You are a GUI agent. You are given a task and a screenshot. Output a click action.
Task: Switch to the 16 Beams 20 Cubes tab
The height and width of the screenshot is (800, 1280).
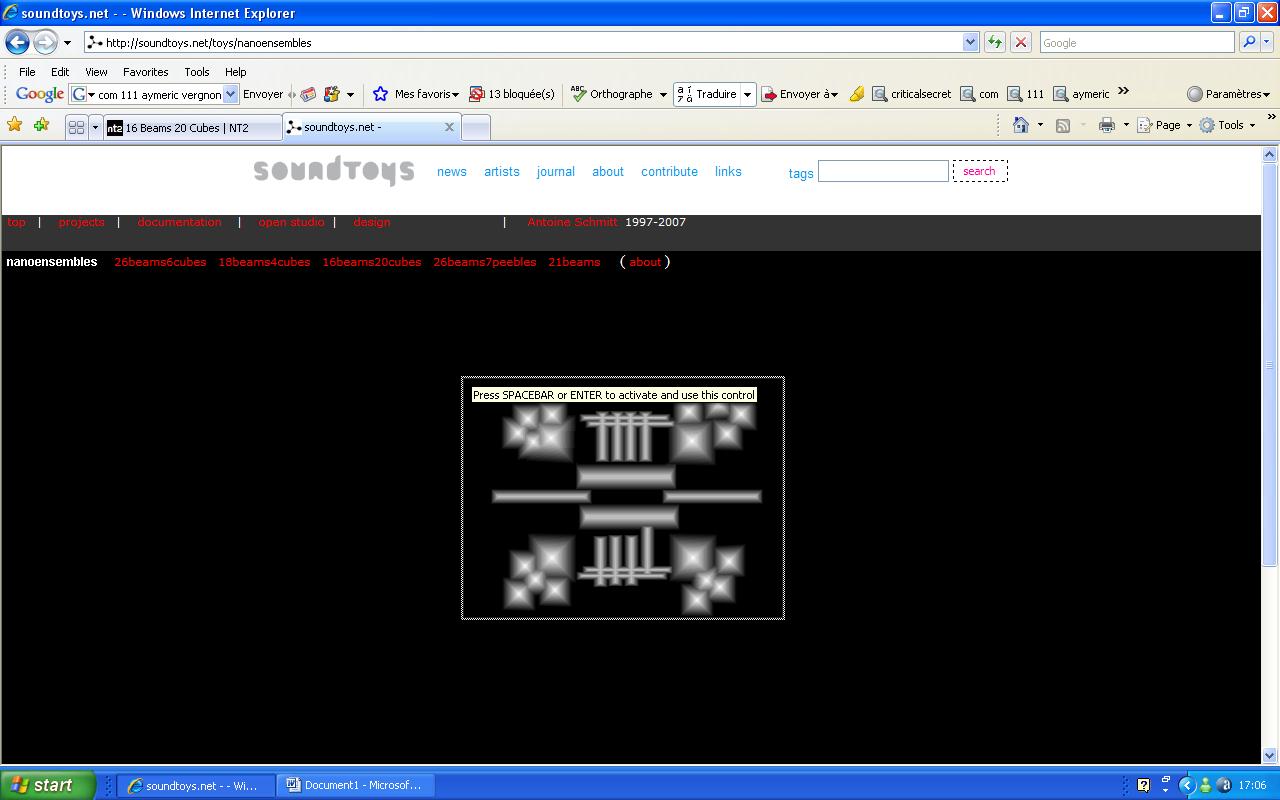pos(192,127)
